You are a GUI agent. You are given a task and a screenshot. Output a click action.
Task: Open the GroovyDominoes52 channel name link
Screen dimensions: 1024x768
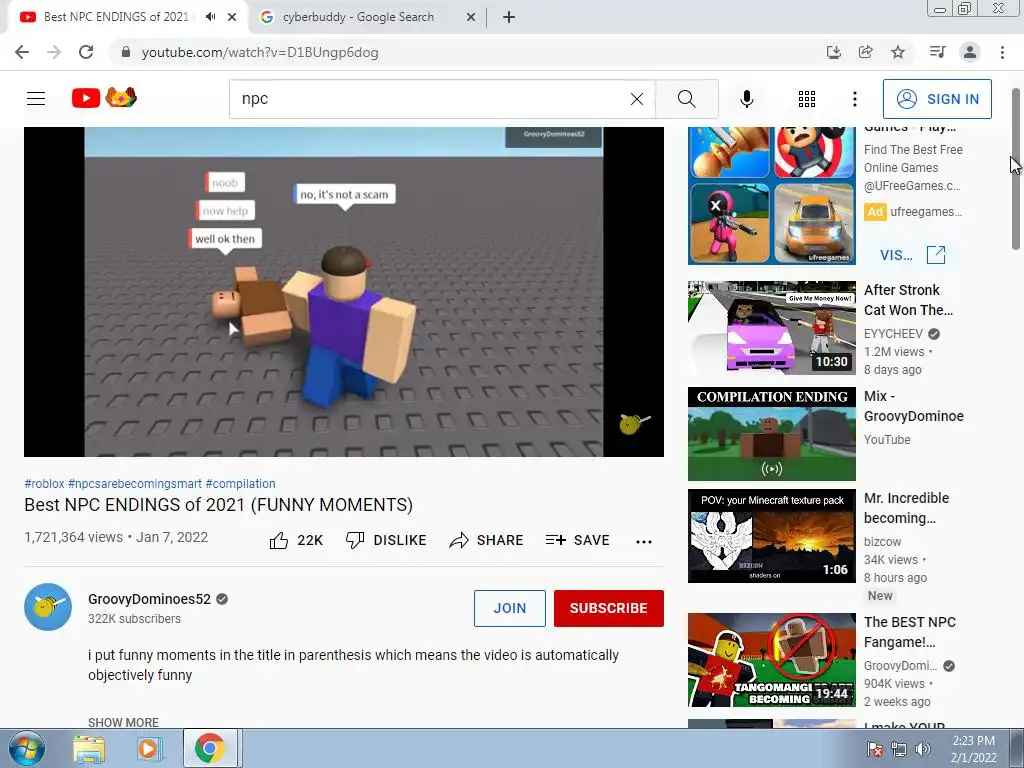(150, 599)
